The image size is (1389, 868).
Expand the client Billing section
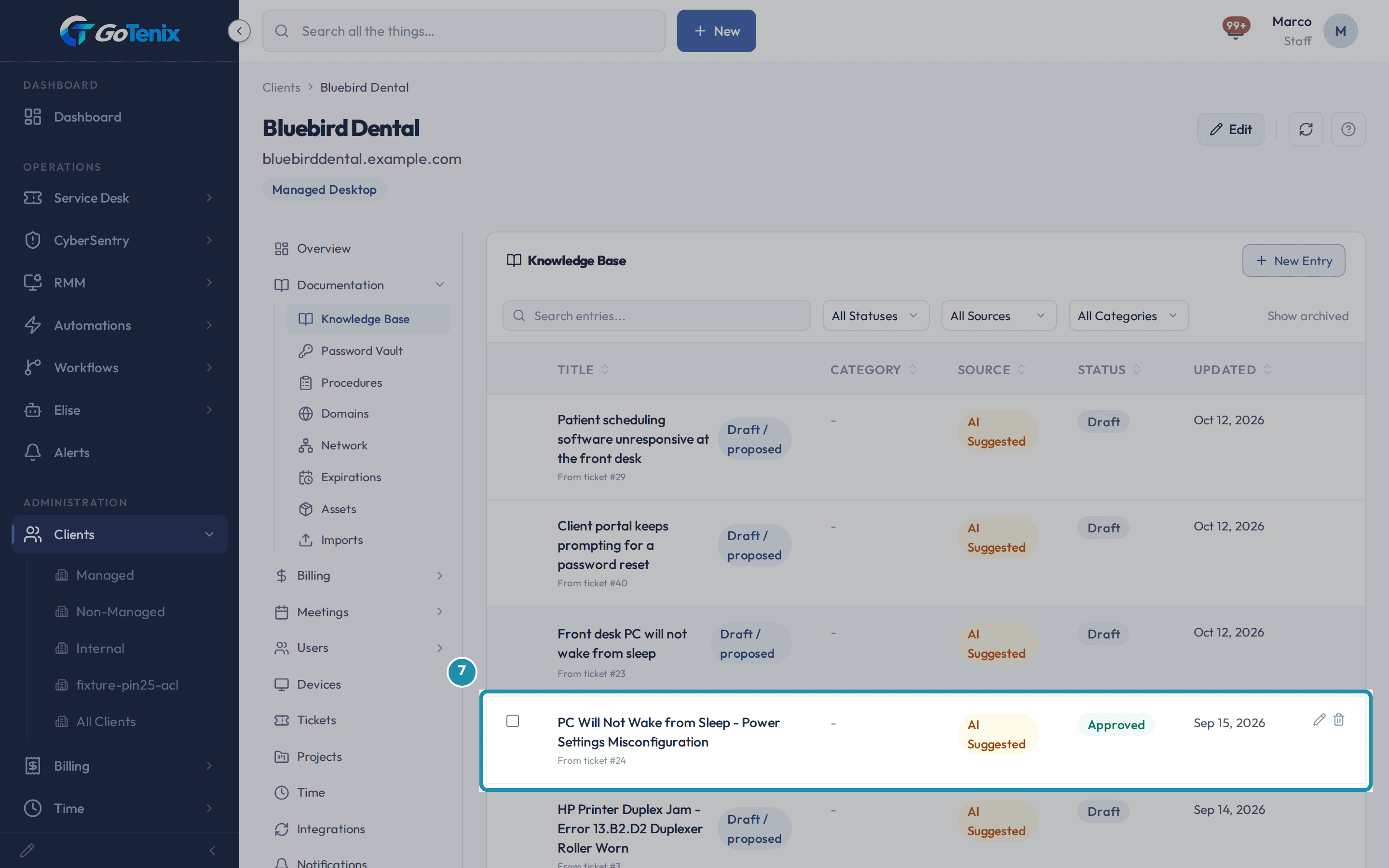[x=360, y=575]
